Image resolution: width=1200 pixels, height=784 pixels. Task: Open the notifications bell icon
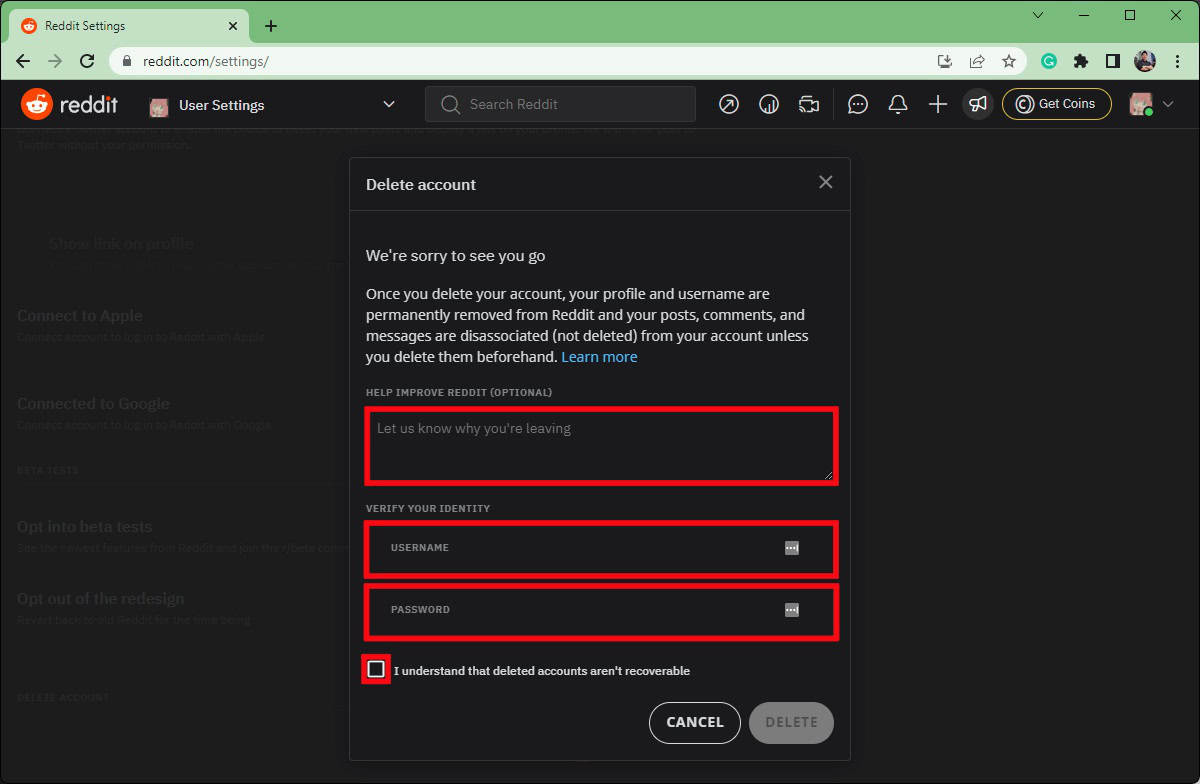point(898,104)
